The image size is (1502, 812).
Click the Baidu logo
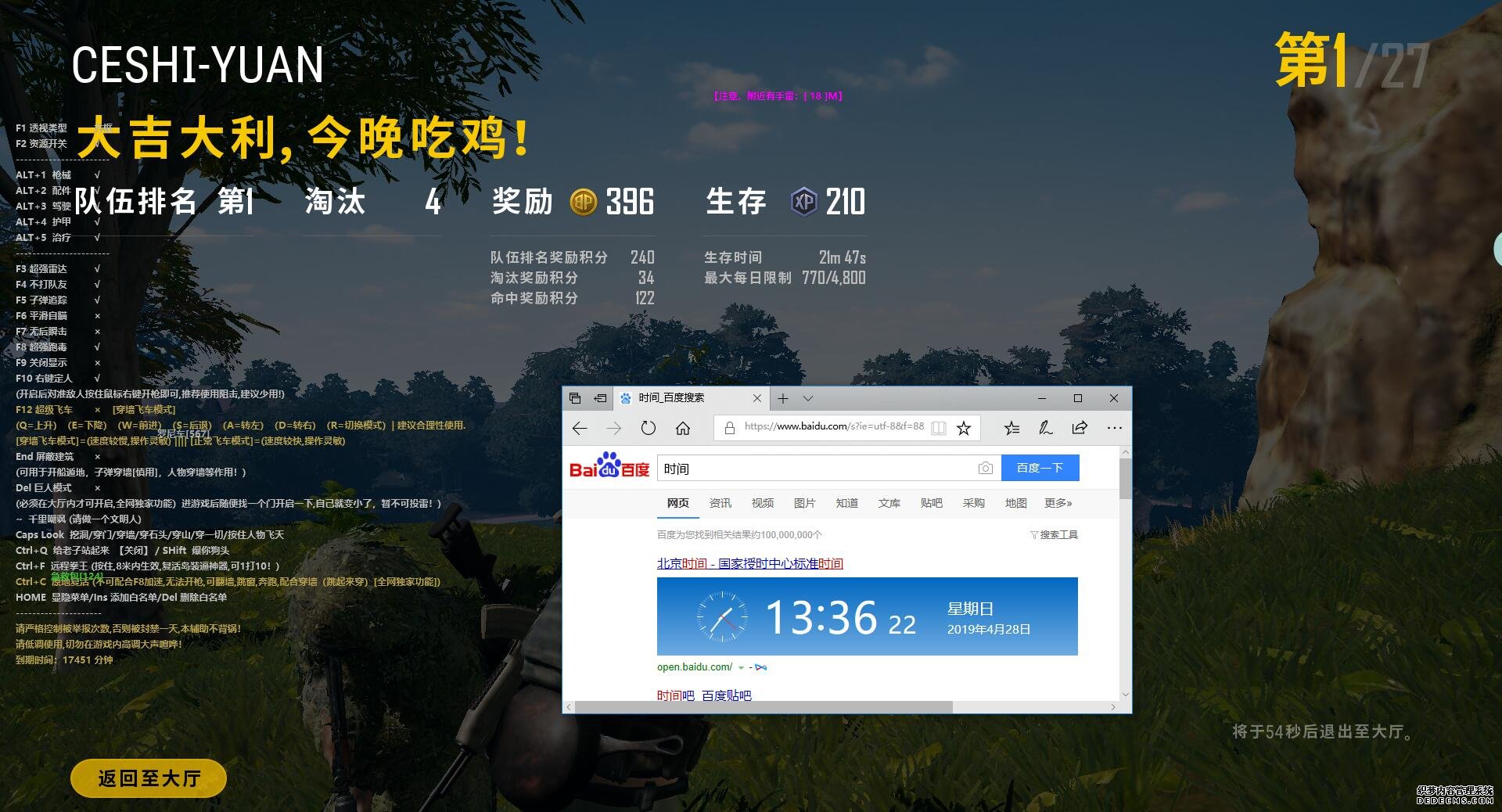pyautogui.click(x=609, y=465)
